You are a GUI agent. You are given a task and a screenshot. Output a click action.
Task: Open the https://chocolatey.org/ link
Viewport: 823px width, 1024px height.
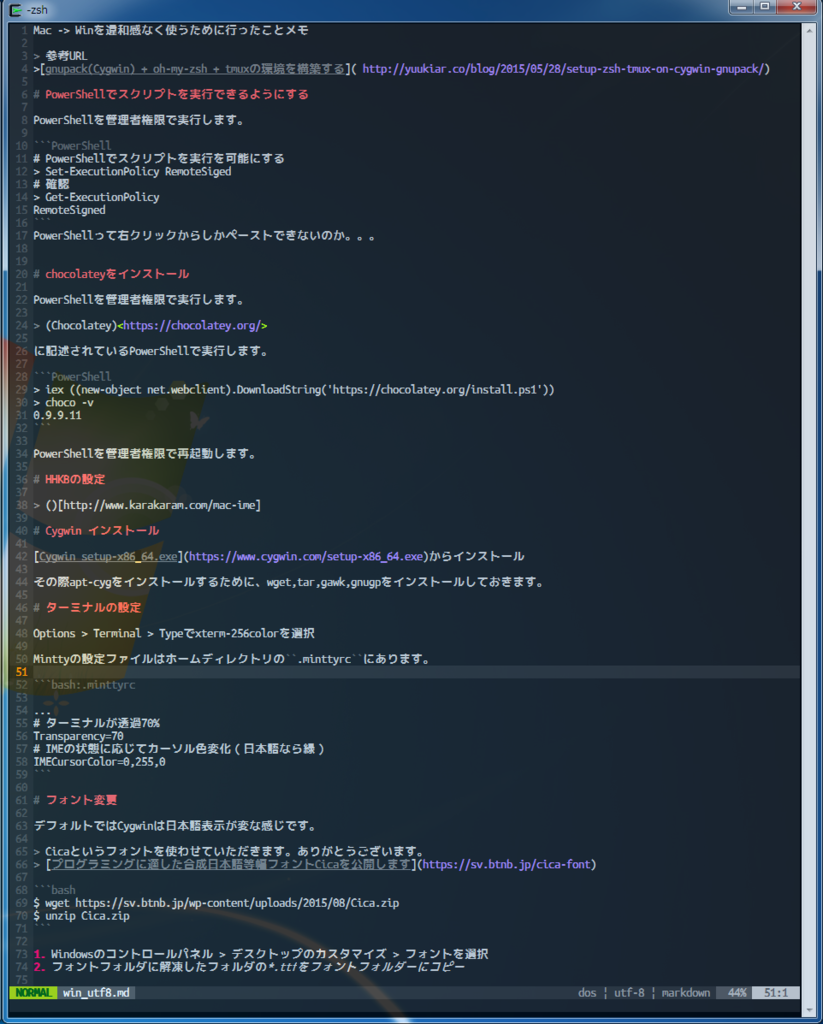click(x=192, y=325)
